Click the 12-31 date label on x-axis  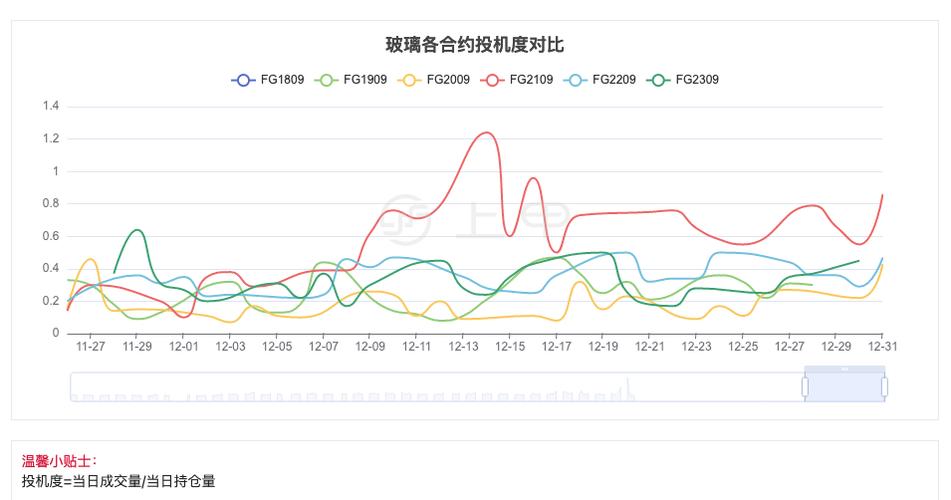tap(880, 347)
